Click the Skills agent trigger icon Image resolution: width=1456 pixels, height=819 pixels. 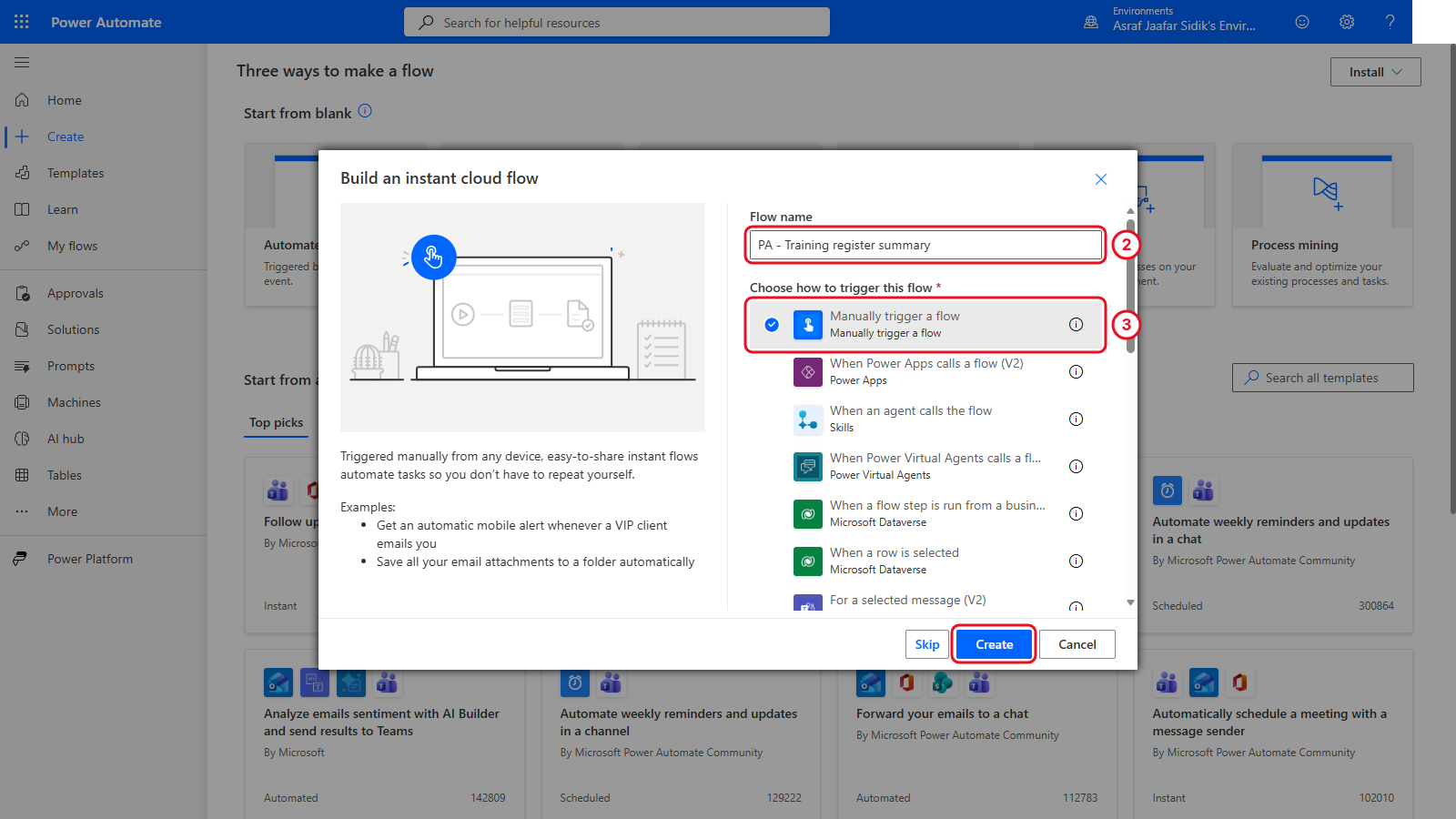click(808, 420)
